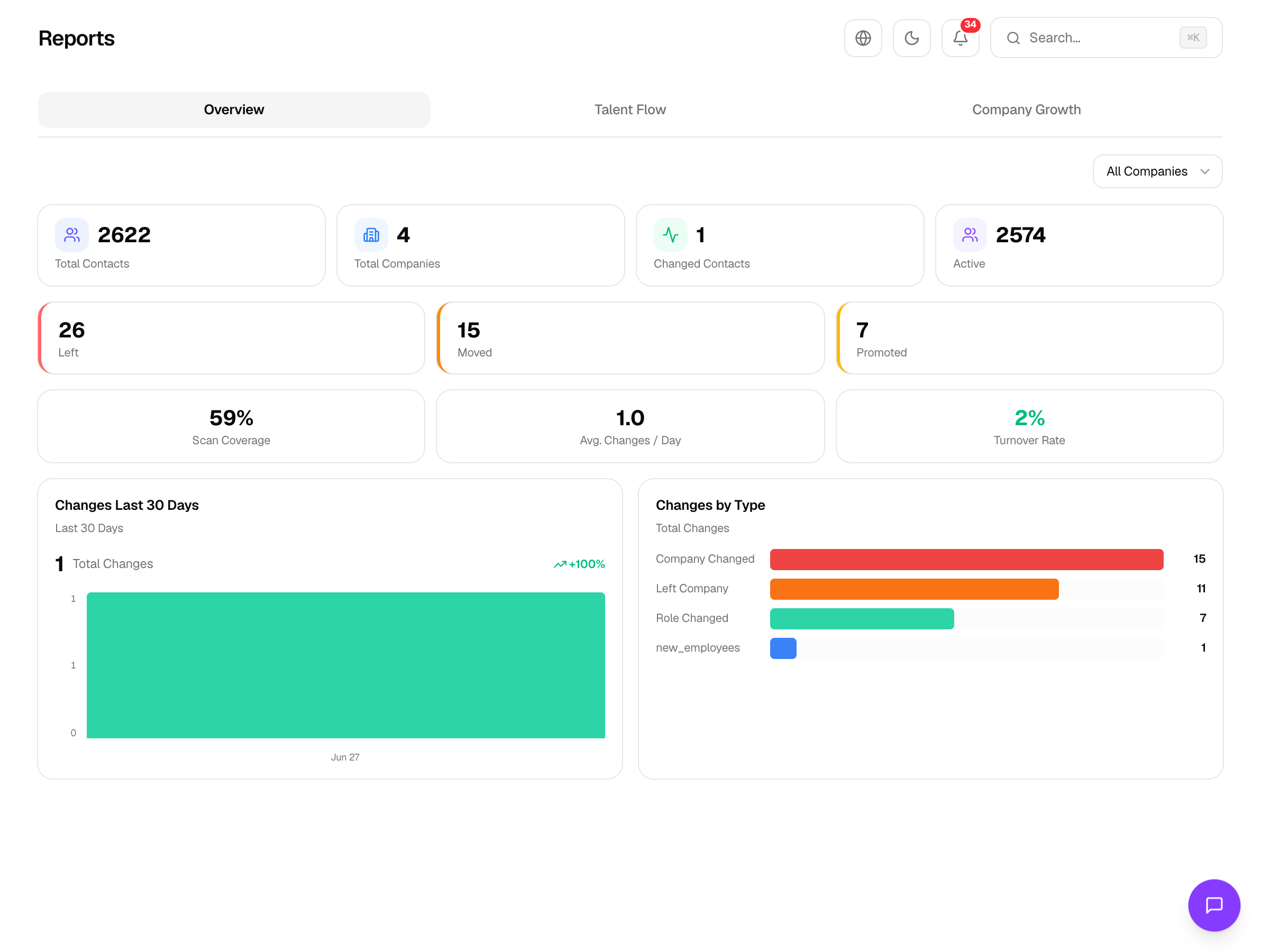Open the purple chat bubble button
Viewport: 1261px width, 952px height.
(x=1214, y=905)
